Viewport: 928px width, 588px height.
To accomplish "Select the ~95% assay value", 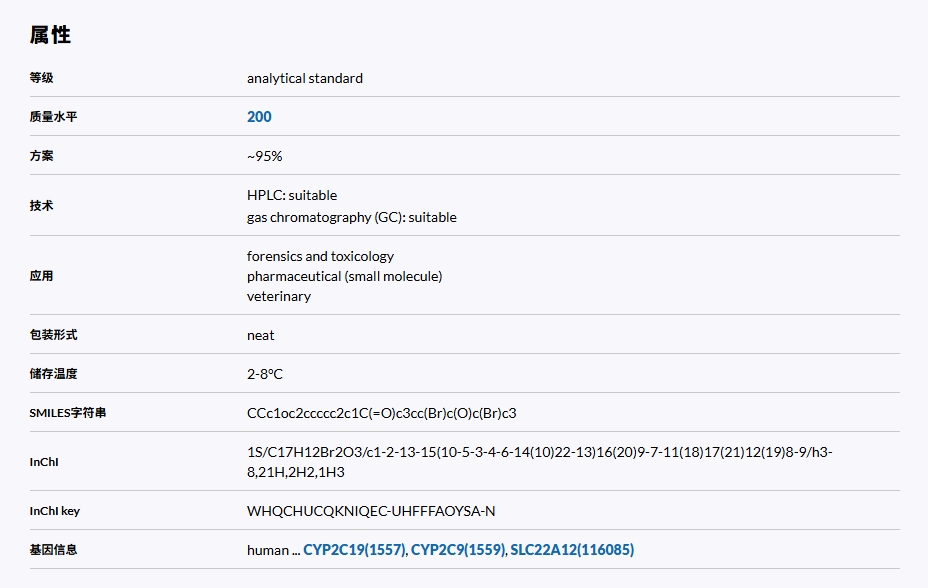I will (x=265, y=156).
